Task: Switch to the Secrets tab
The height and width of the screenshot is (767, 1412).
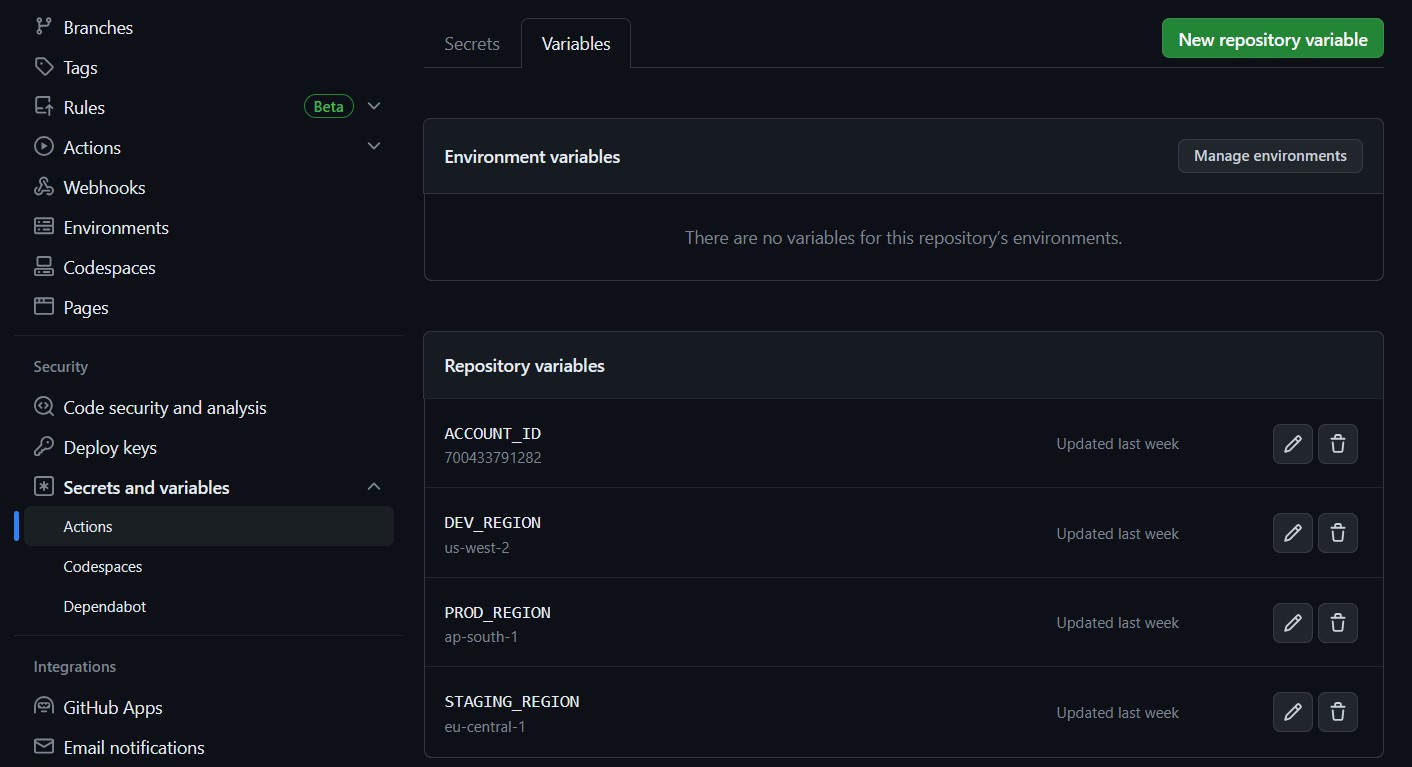Action: point(472,44)
